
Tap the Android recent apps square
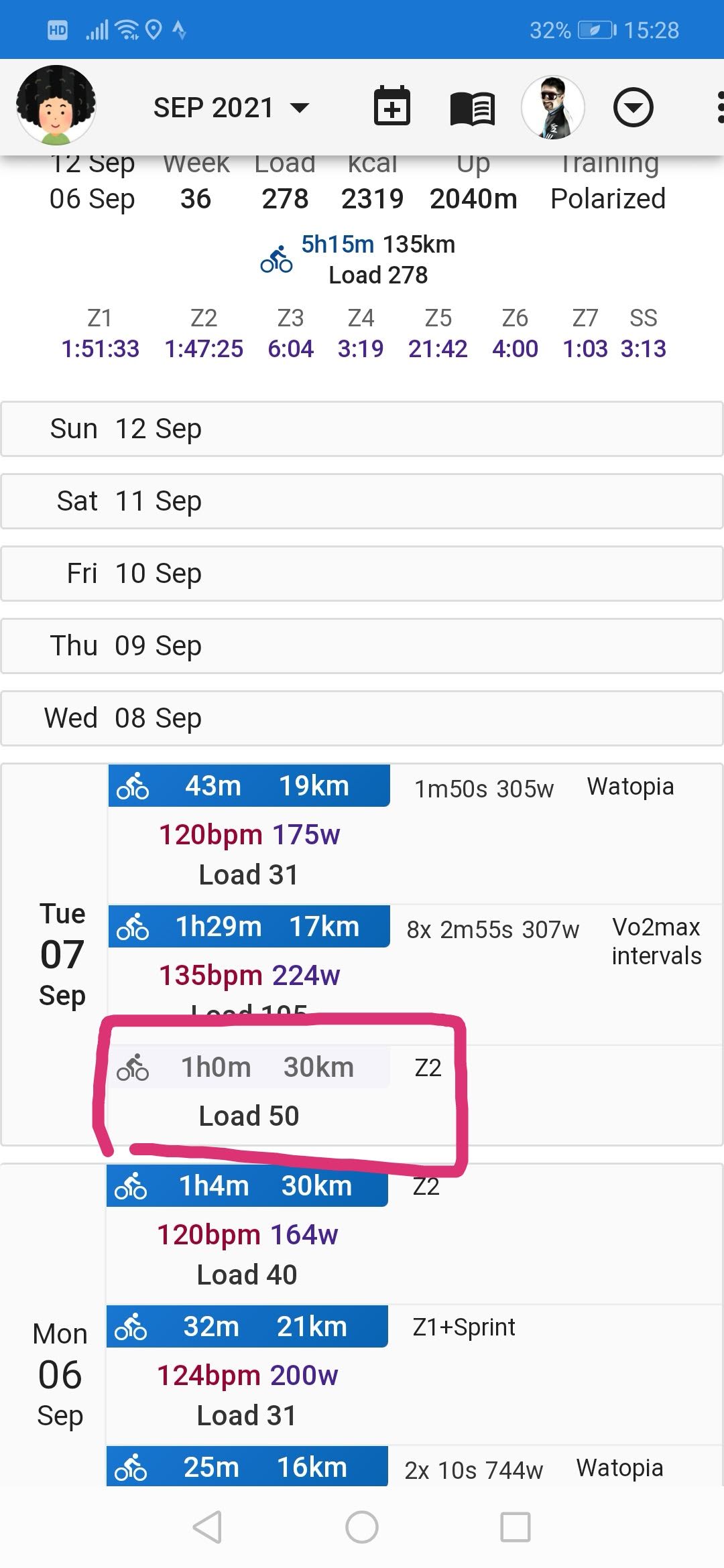pyautogui.click(x=516, y=1527)
